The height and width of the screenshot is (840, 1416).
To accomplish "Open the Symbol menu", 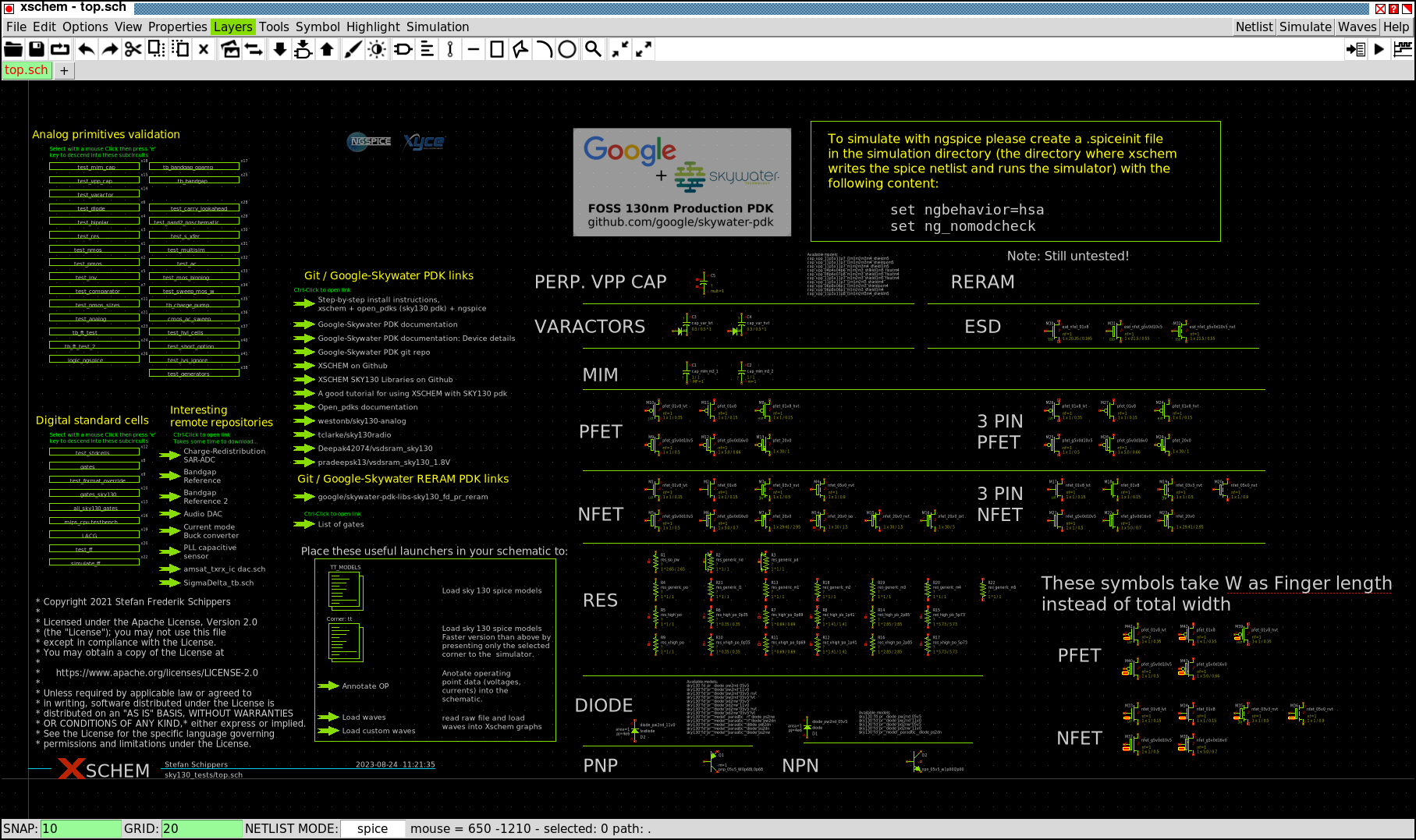I will click(x=318, y=27).
